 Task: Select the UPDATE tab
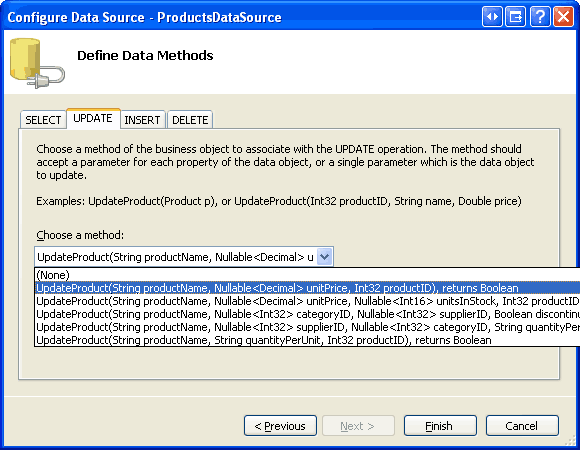point(93,118)
